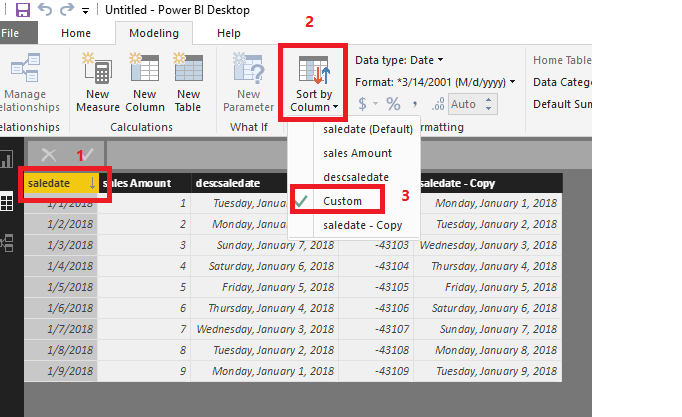Toggle thousands separator comma
Viewport: 682px width, 417px height.
click(x=415, y=104)
